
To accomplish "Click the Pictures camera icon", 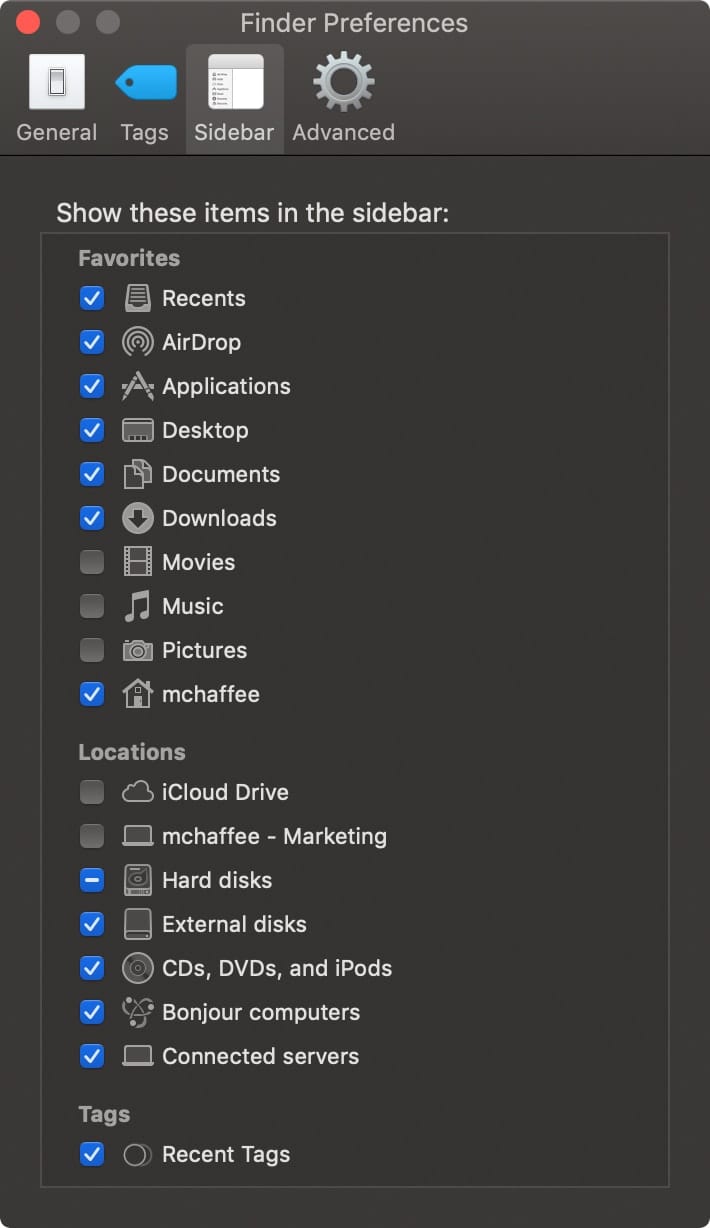I will [x=137, y=650].
